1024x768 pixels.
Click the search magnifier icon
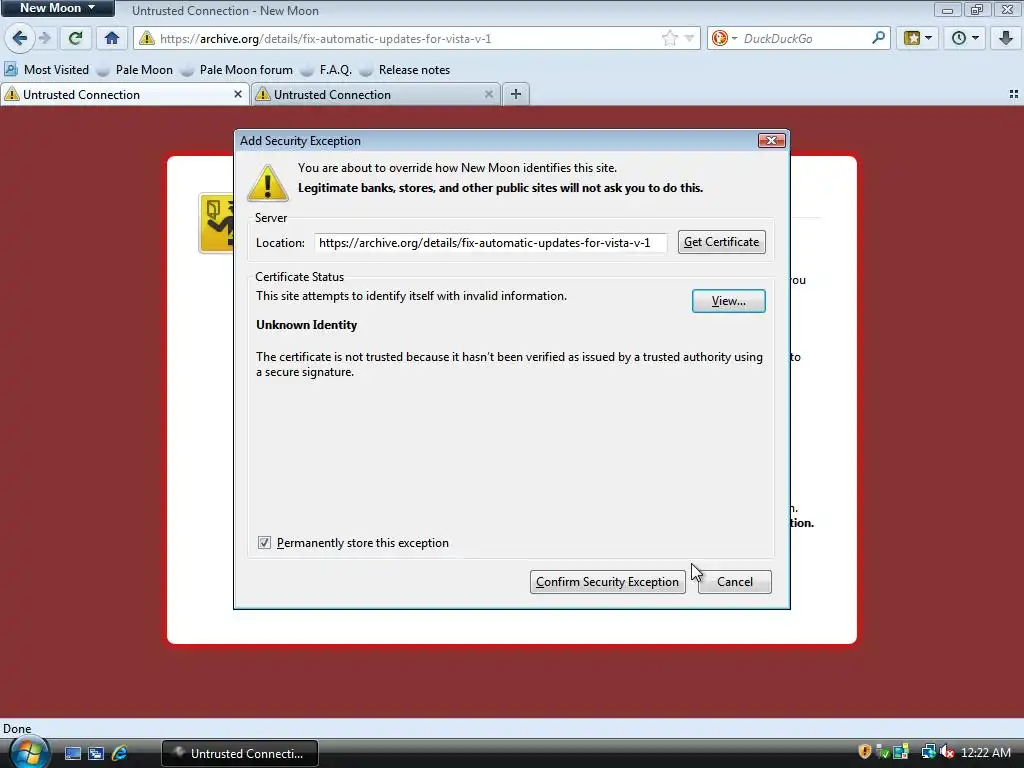[878, 38]
